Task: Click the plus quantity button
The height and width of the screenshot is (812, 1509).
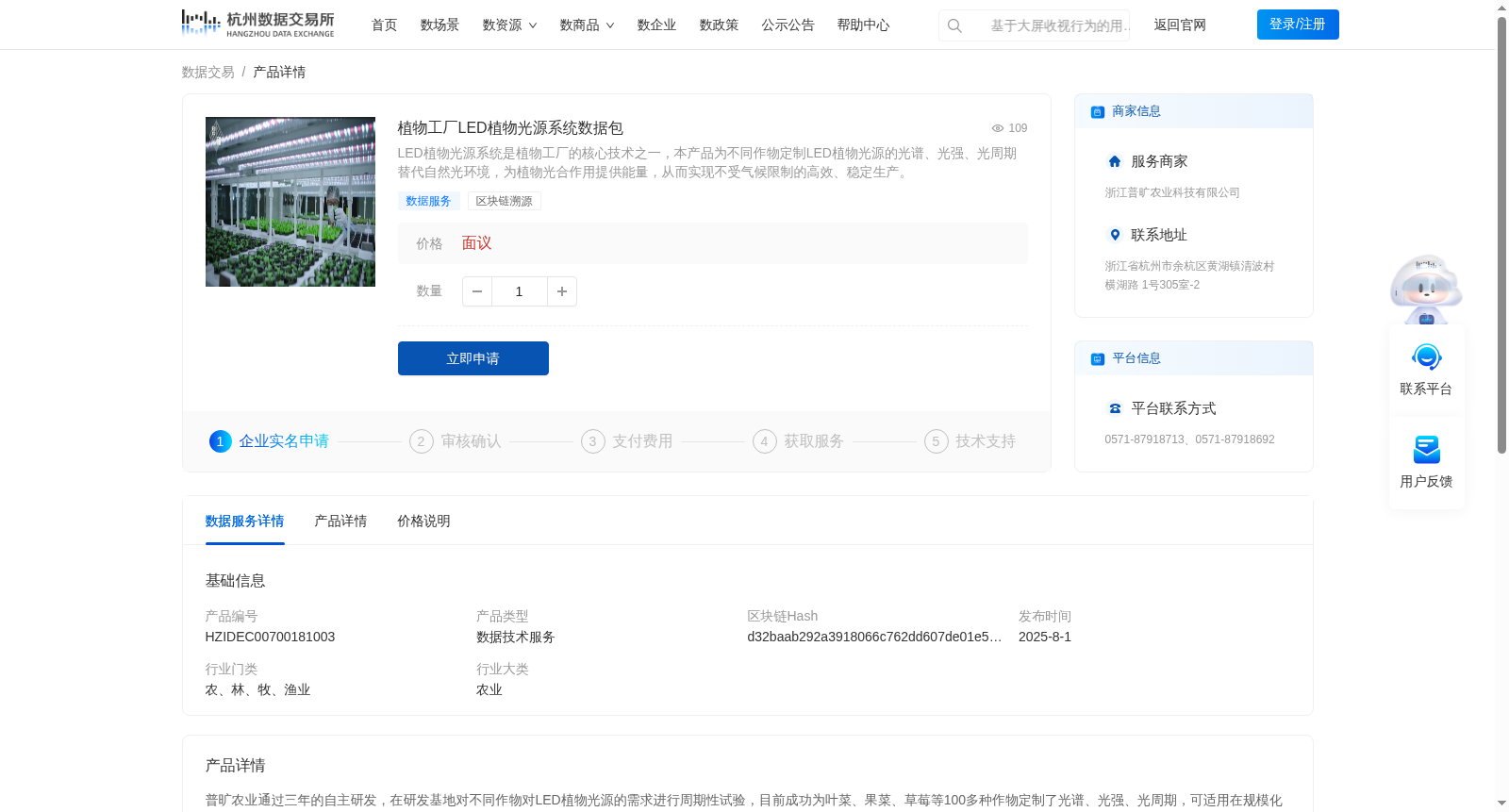Action: tap(562, 291)
